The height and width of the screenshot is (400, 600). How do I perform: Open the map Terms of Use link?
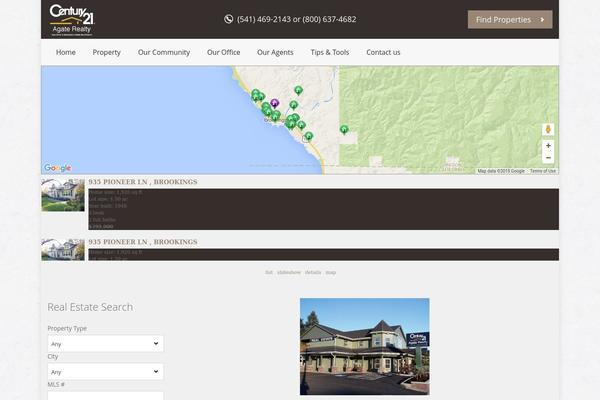point(543,171)
